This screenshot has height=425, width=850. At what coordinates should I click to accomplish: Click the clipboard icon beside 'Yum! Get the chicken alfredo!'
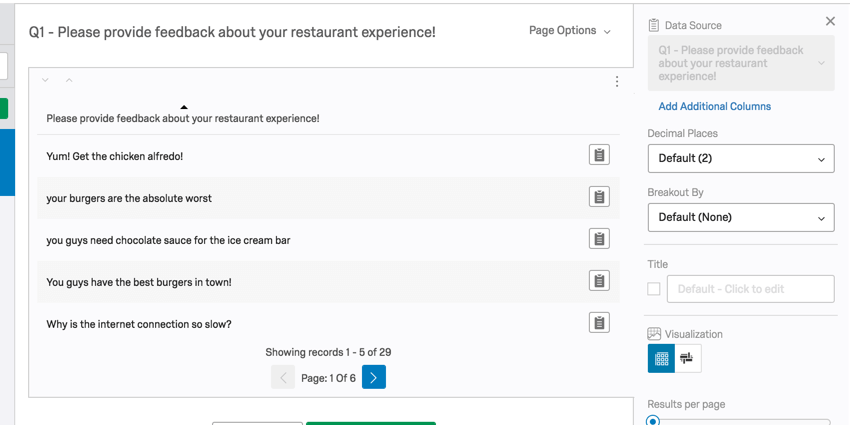[599, 155]
